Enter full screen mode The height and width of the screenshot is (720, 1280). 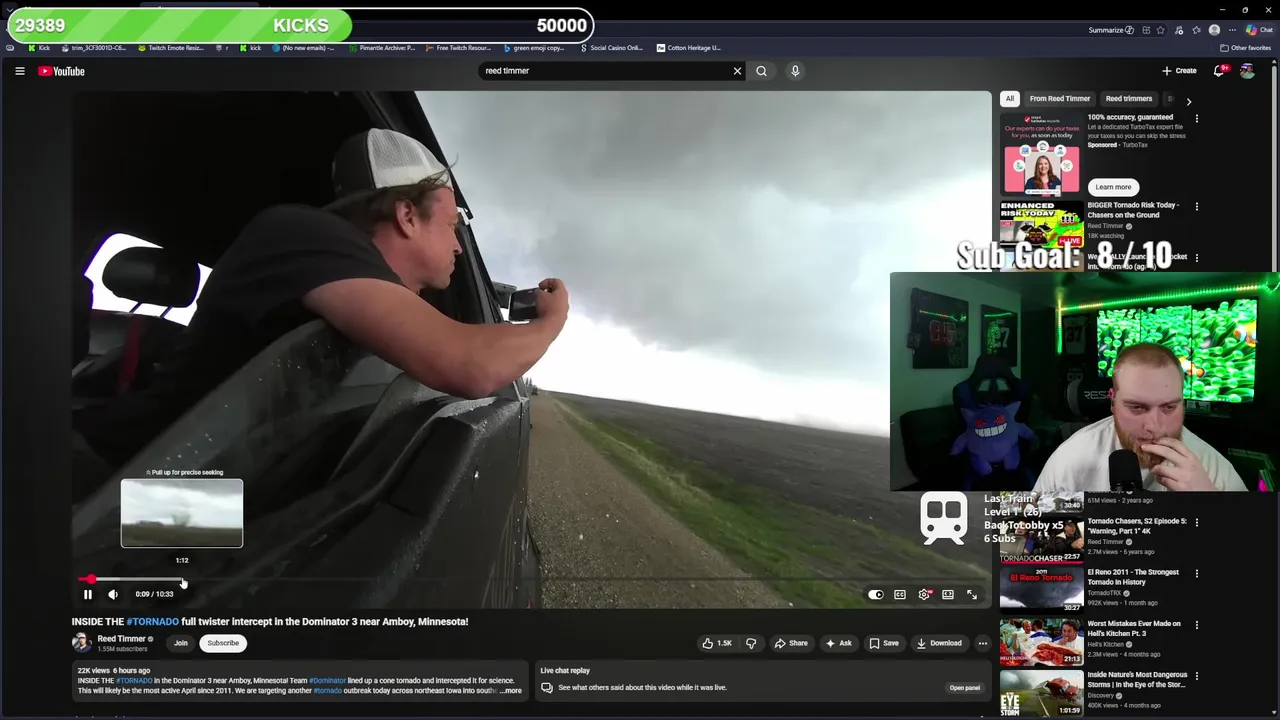click(x=972, y=594)
